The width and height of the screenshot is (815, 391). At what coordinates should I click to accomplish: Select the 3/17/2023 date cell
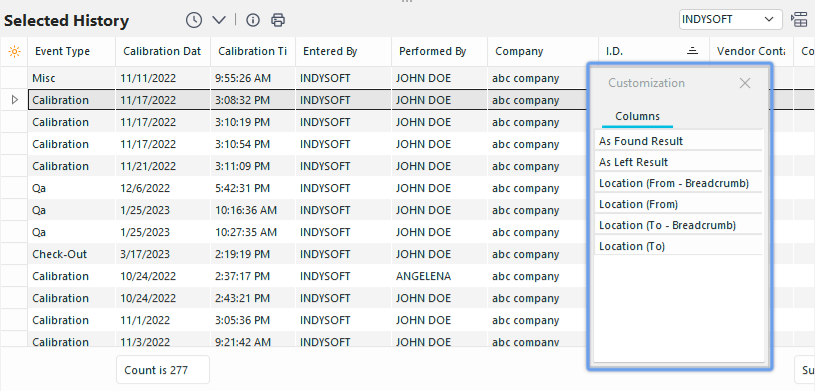coord(163,254)
